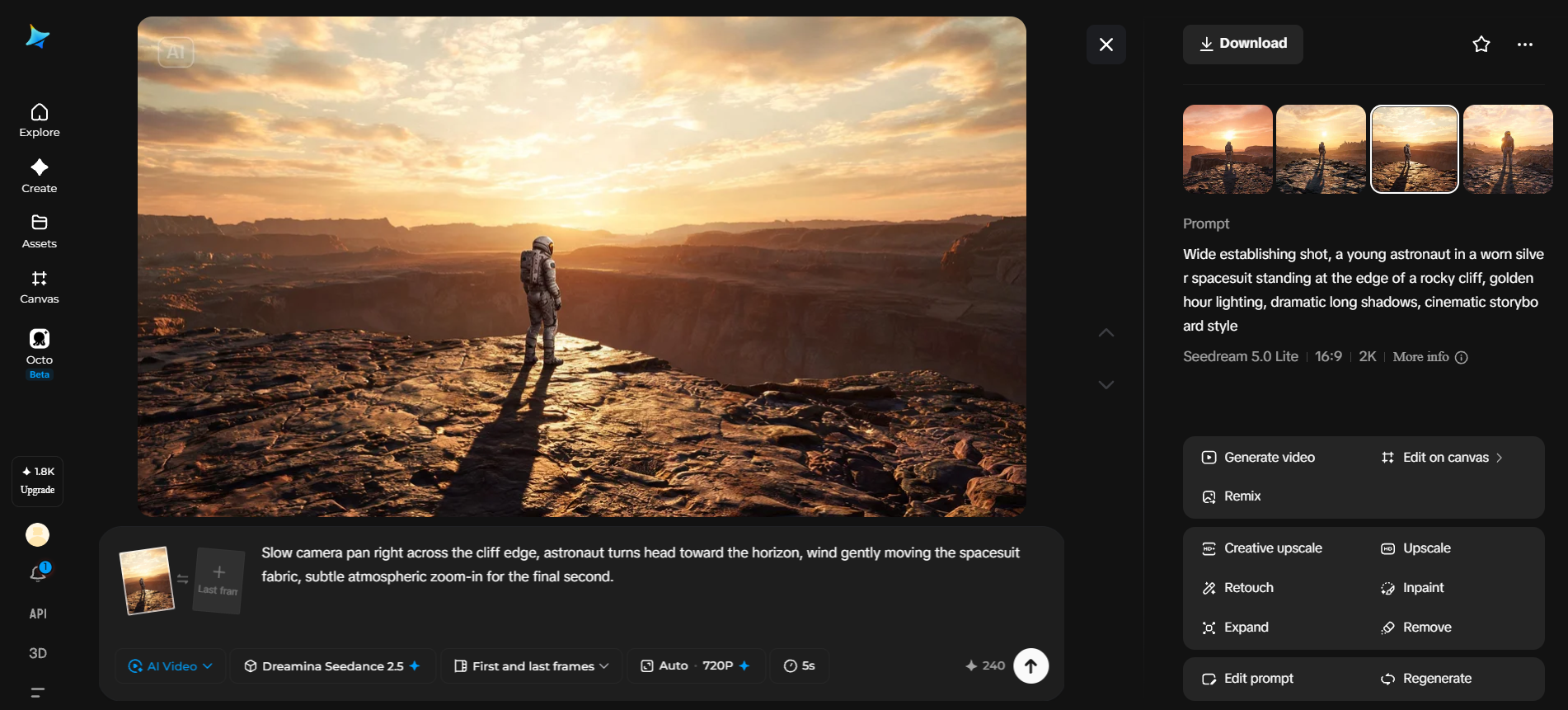Go to Assets in the sidebar
This screenshot has height=710, width=1568.
coord(40,232)
